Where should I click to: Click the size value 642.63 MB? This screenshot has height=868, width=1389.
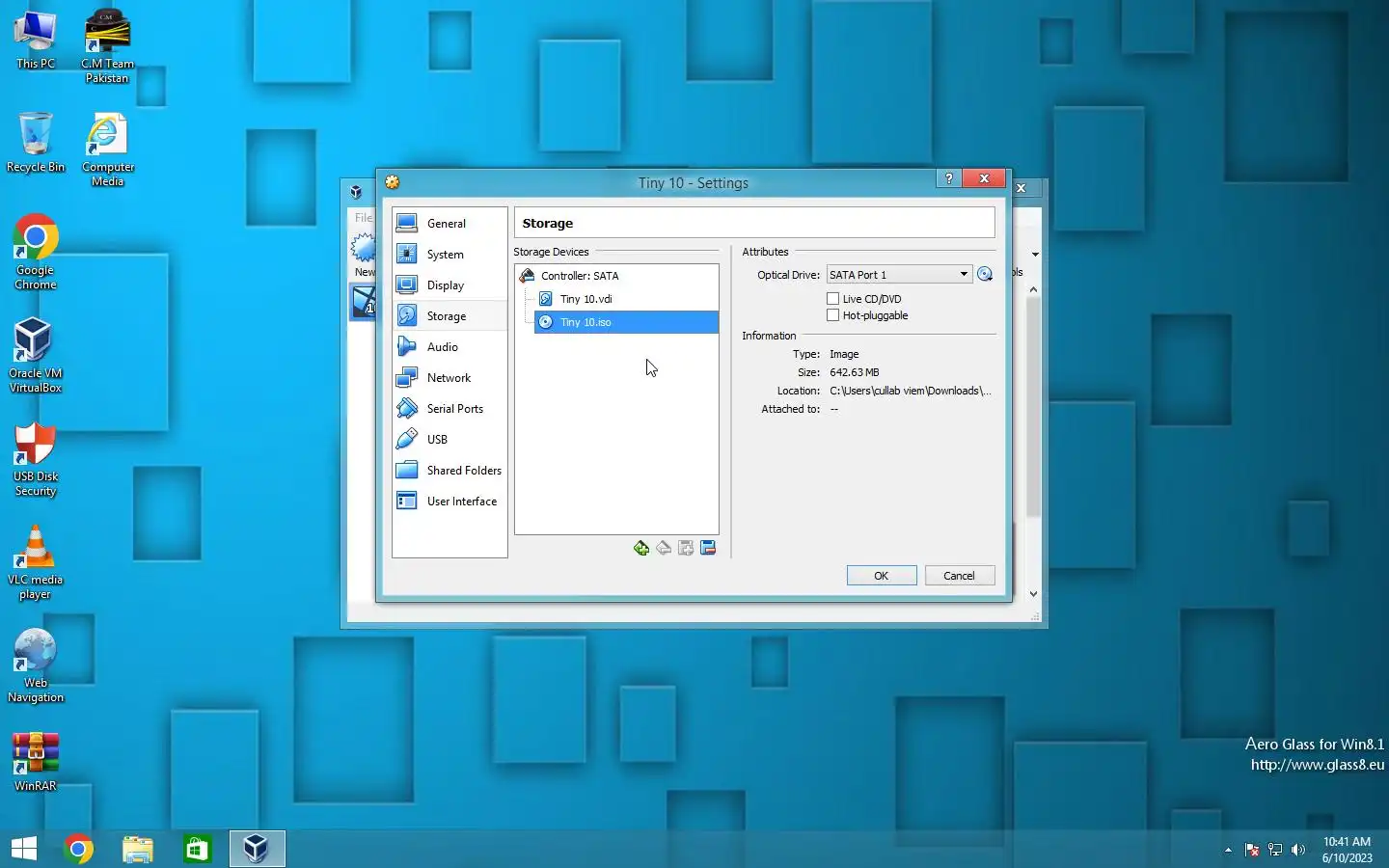[x=855, y=372]
